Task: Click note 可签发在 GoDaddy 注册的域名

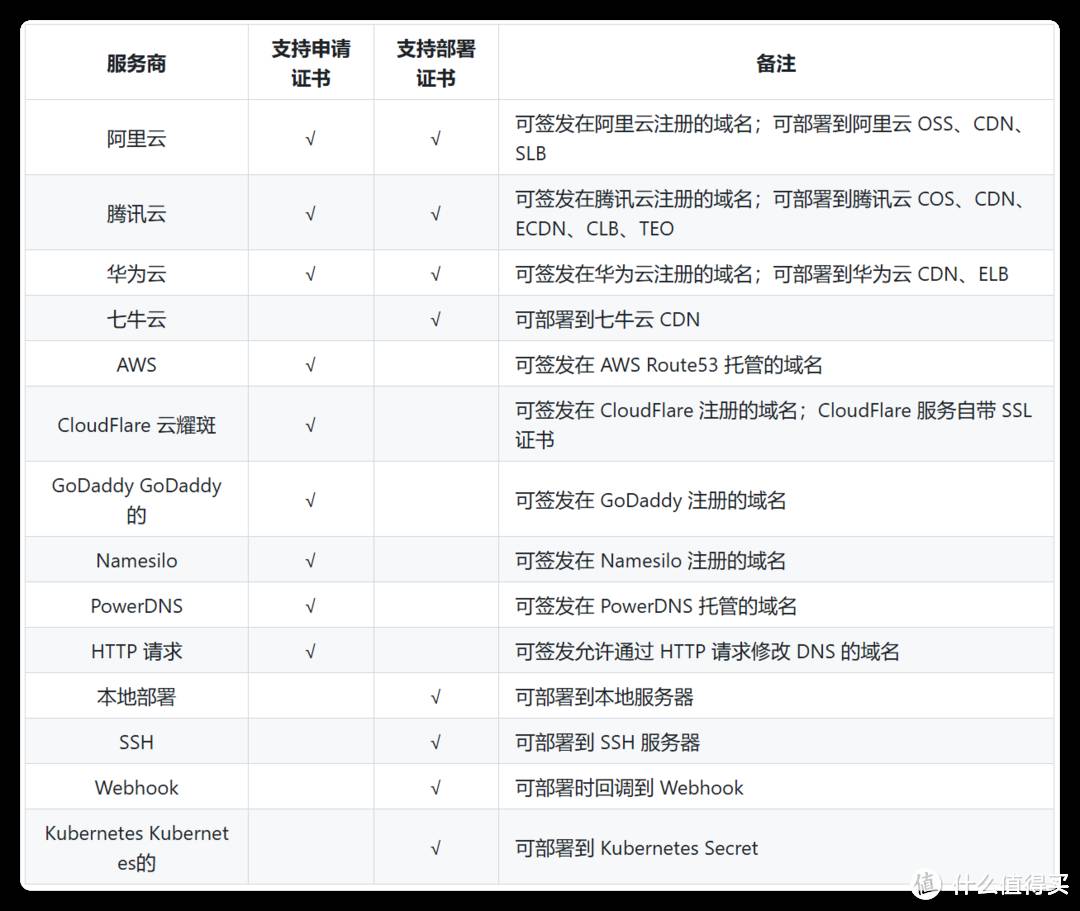Action: click(651, 500)
